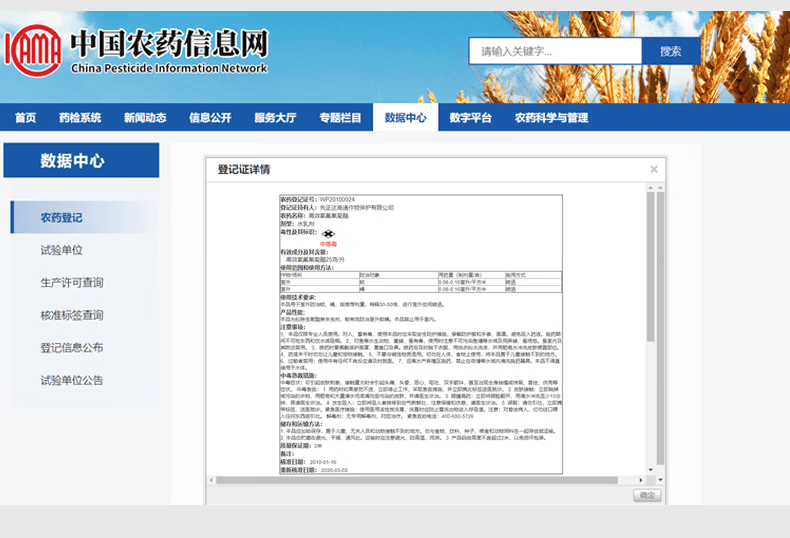790x538 pixels.
Task: Open 服务大厅 in the nav bar
Action: (x=275, y=118)
